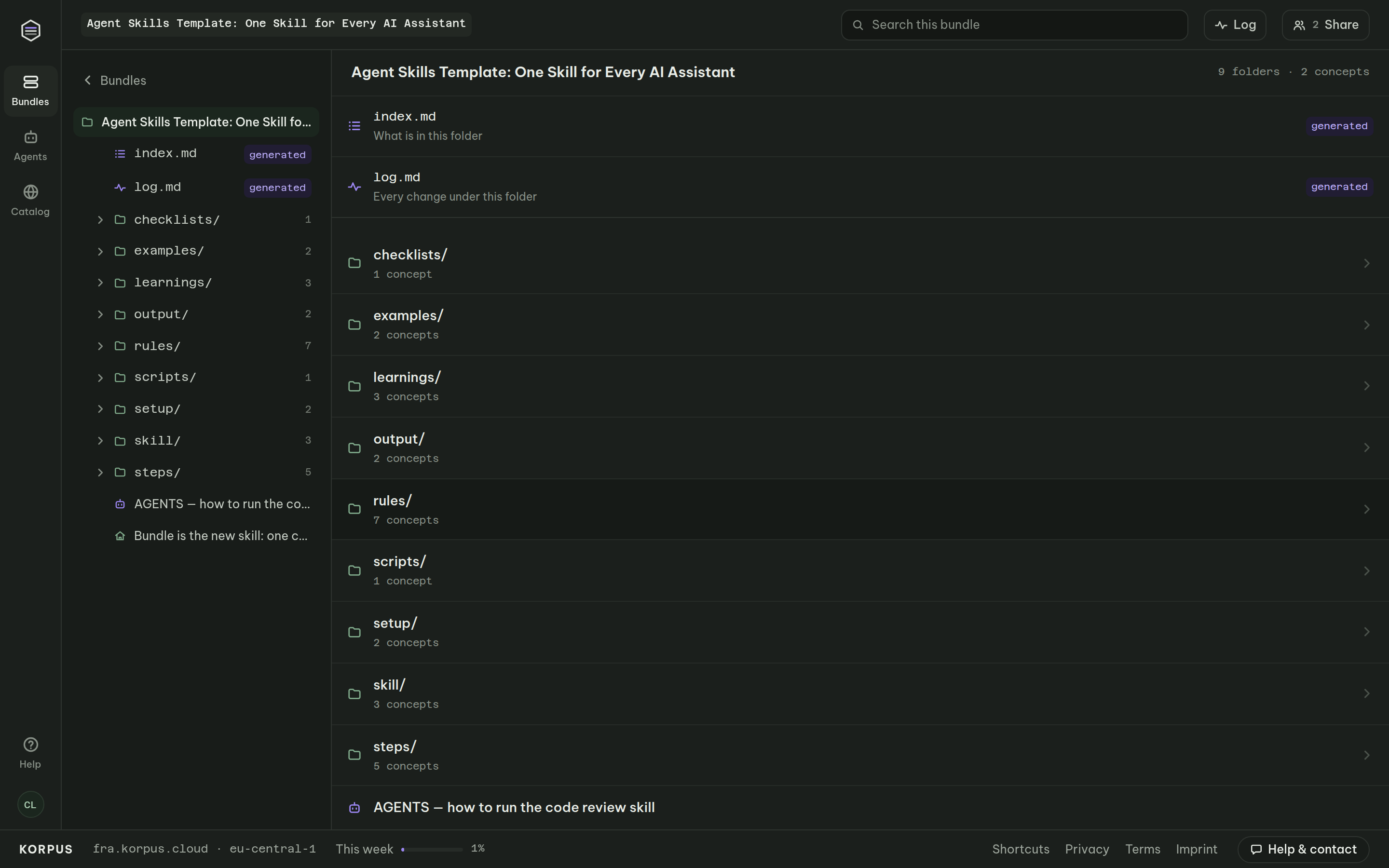Screen dimensions: 1389x868
Task: Click the Share button
Action: 1325,25
